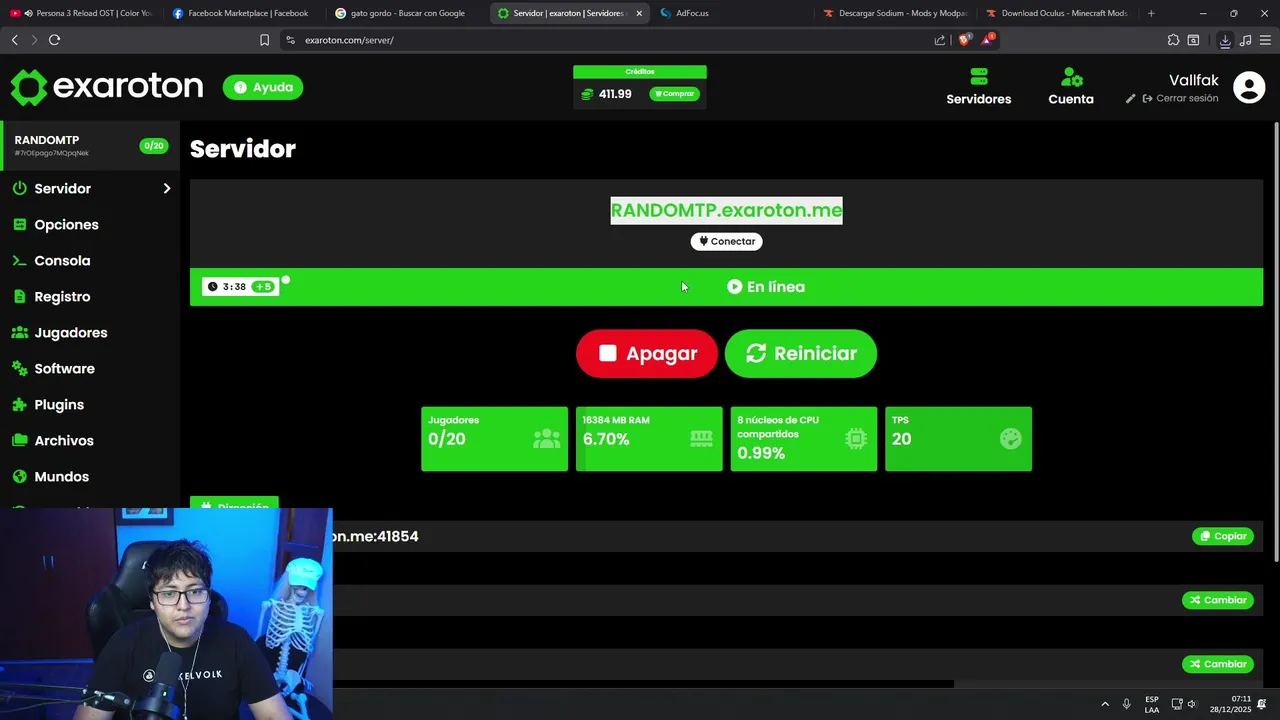Open the Servidores page in header
The height and width of the screenshot is (720, 1280).
(979, 87)
